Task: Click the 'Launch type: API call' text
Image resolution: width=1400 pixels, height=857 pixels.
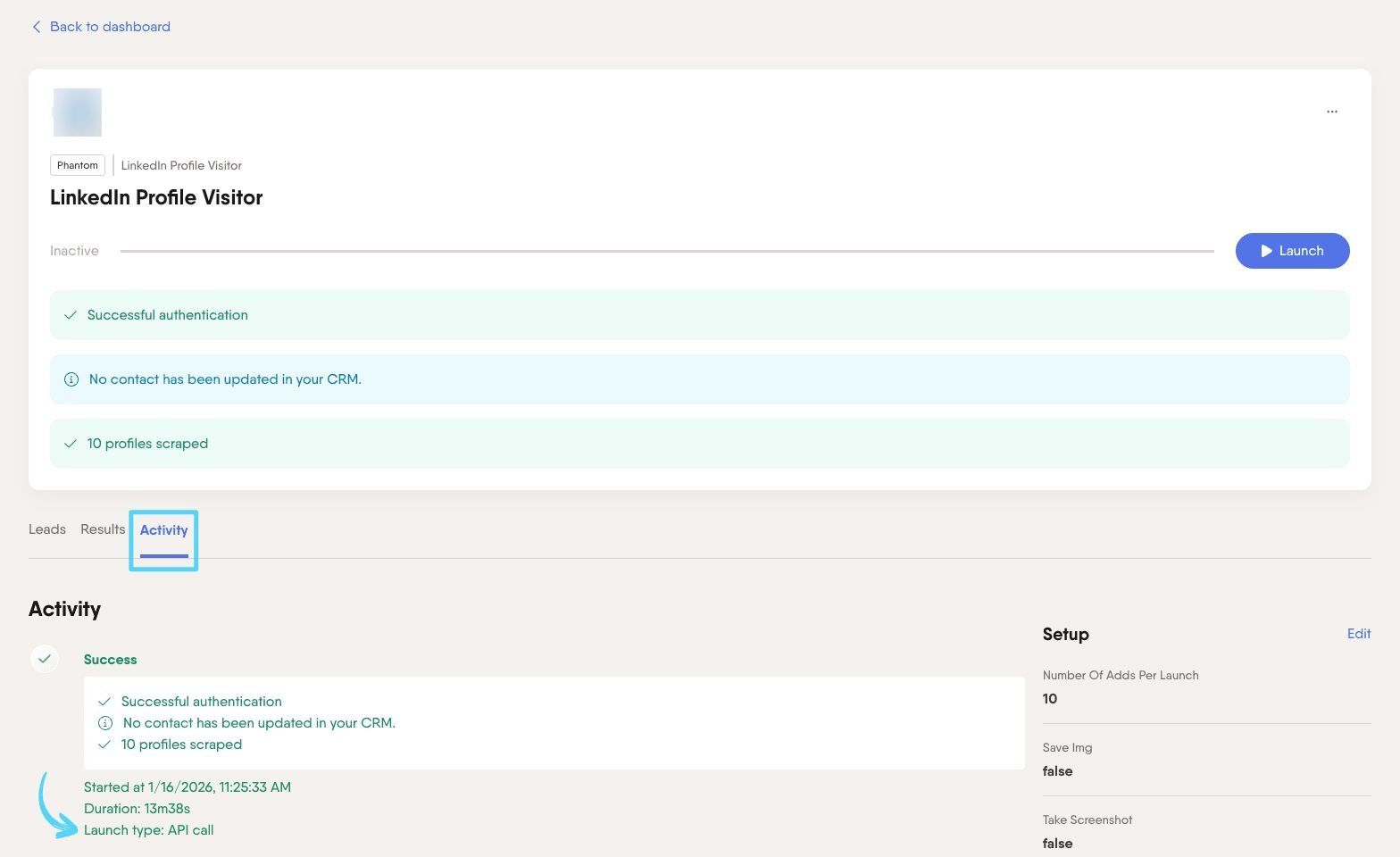Action: point(148,830)
